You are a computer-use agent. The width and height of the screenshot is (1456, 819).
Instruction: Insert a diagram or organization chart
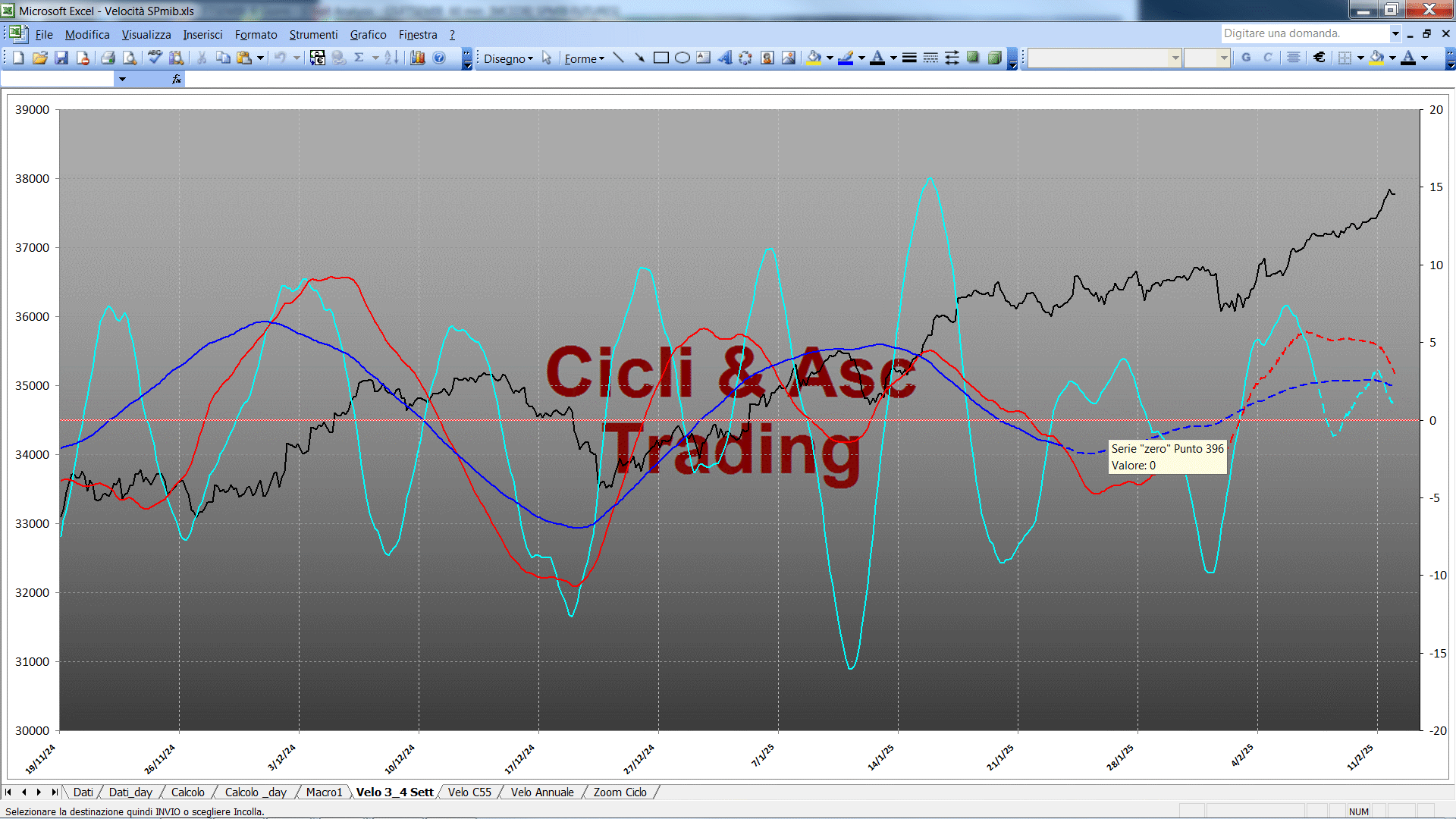pyautogui.click(x=745, y=58)
